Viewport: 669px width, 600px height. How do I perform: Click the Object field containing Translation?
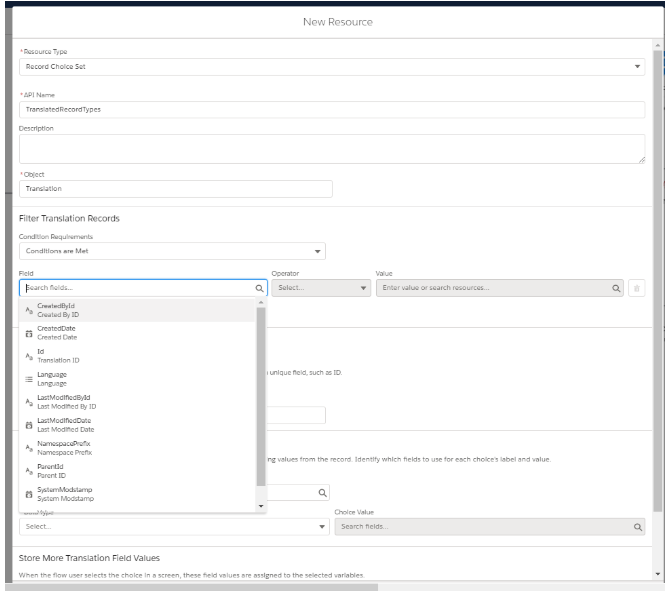pos(175,189)
